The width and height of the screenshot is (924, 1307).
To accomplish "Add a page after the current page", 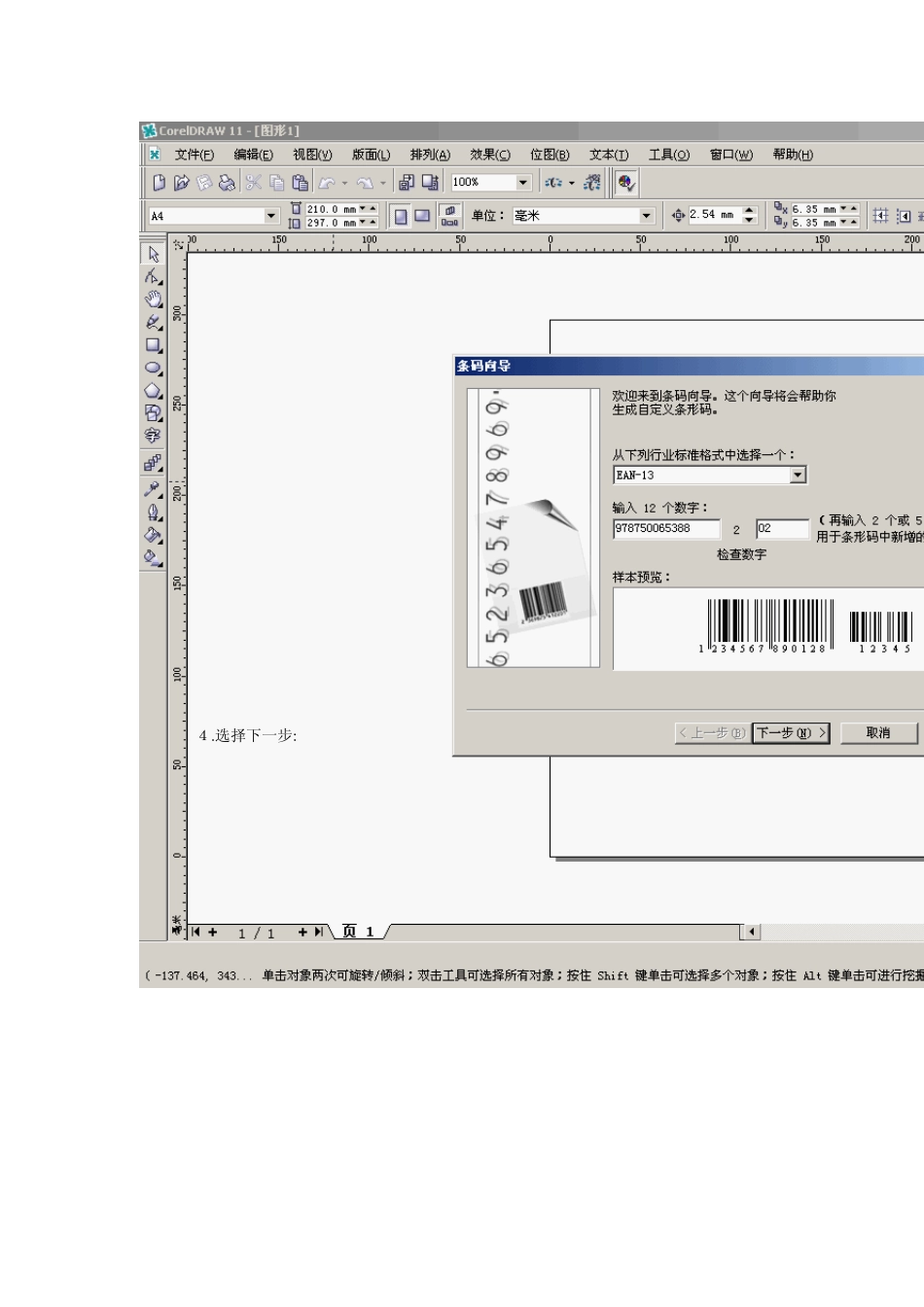I will 302,933.
